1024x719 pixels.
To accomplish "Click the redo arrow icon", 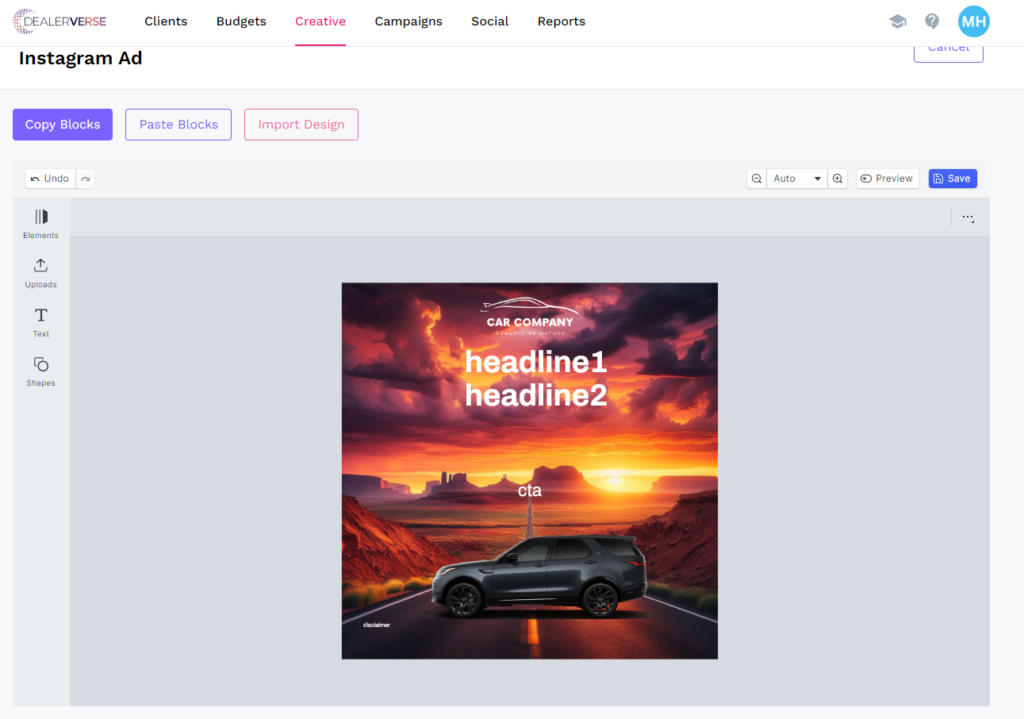I will (x=86, y=179).
